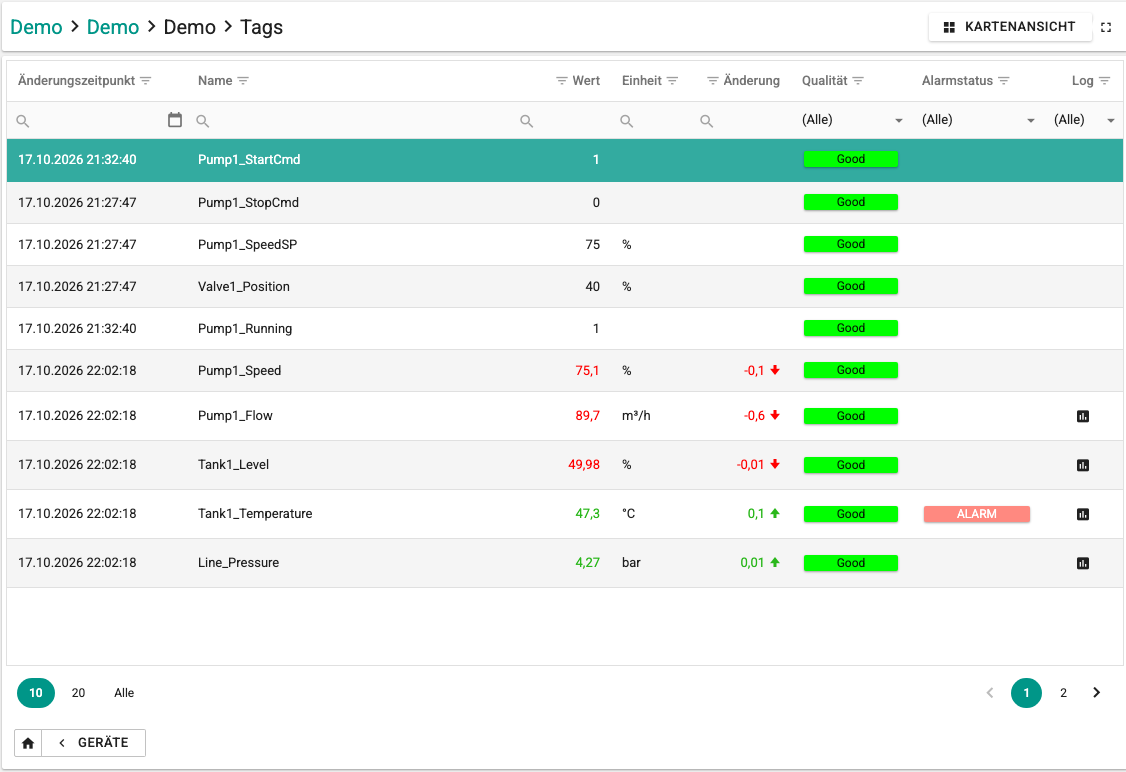
Task: Show Alle rows per page
Action: (x=124, y=693)
